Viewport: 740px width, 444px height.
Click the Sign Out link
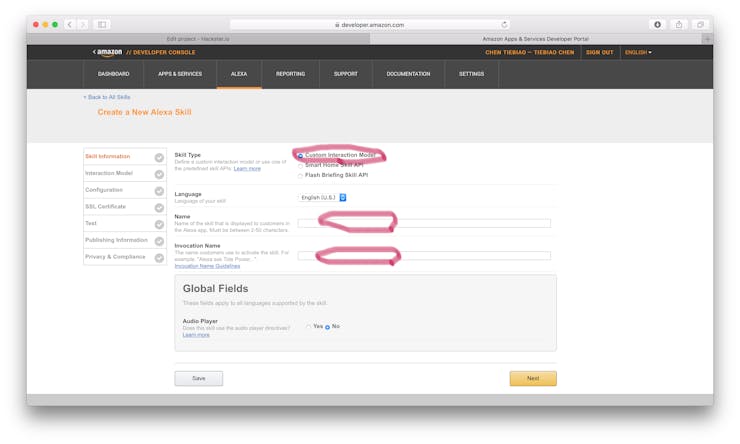click(x=599, y=52)
